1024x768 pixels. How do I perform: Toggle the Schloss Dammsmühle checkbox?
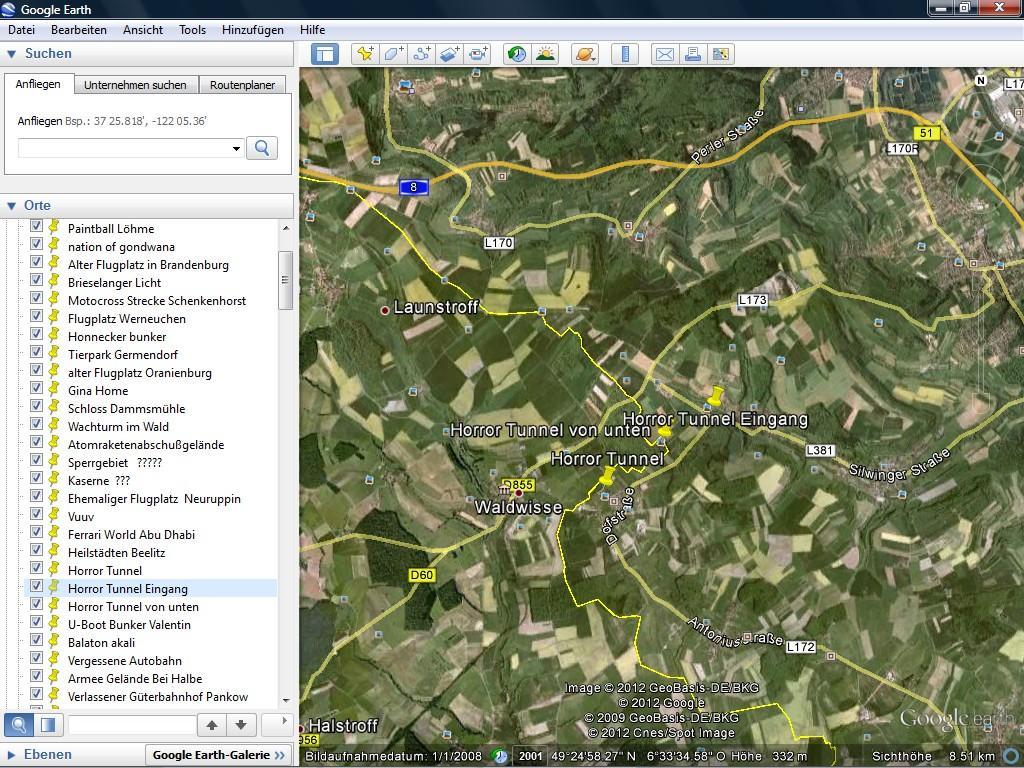point(37,406)
